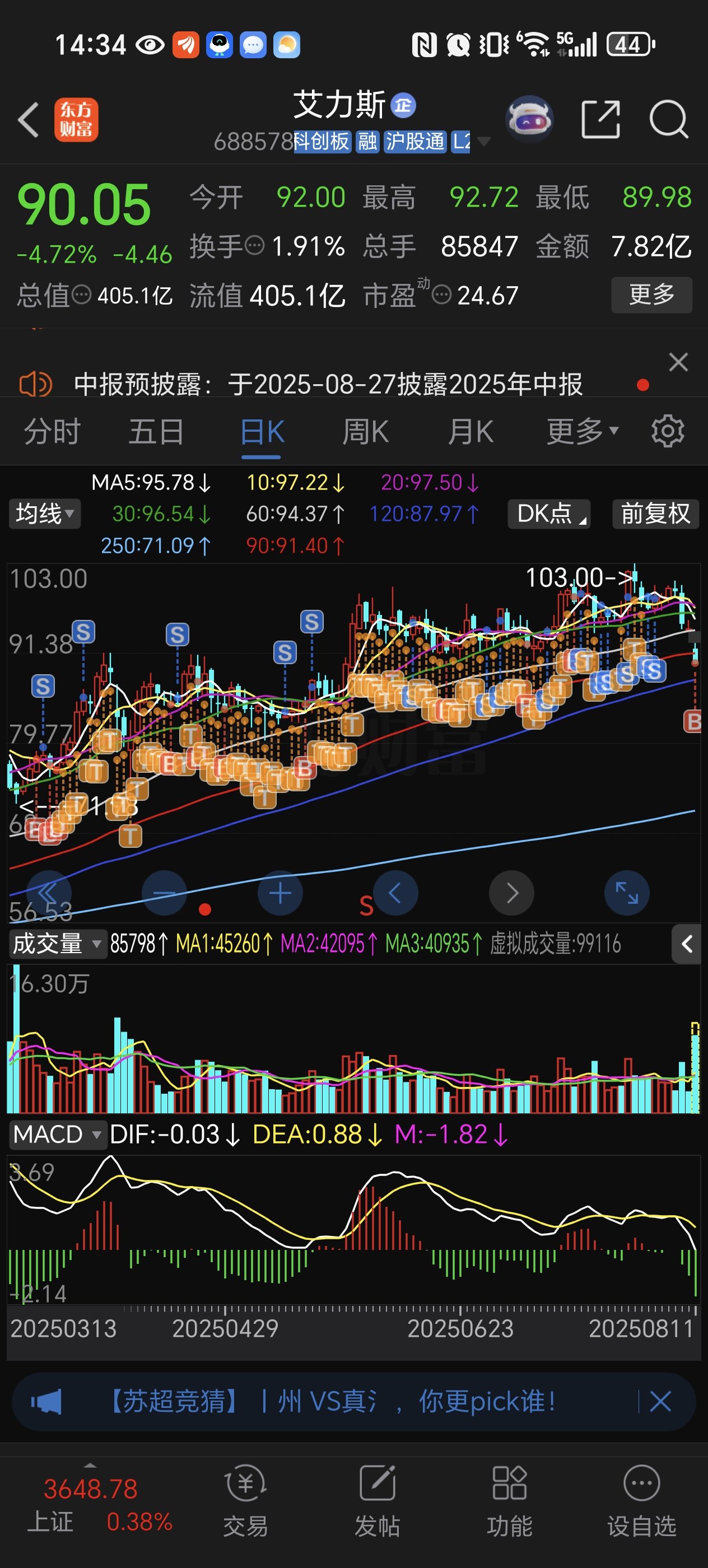Tap the 250:71.09 moving average value
This screenshot has height=1568, width=708.
click(155, 546)
